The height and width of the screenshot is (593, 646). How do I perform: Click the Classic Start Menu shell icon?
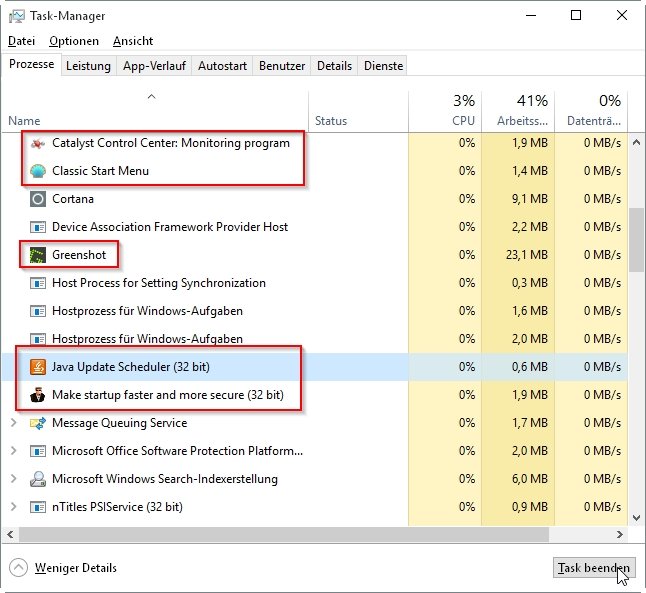(38, 171)
